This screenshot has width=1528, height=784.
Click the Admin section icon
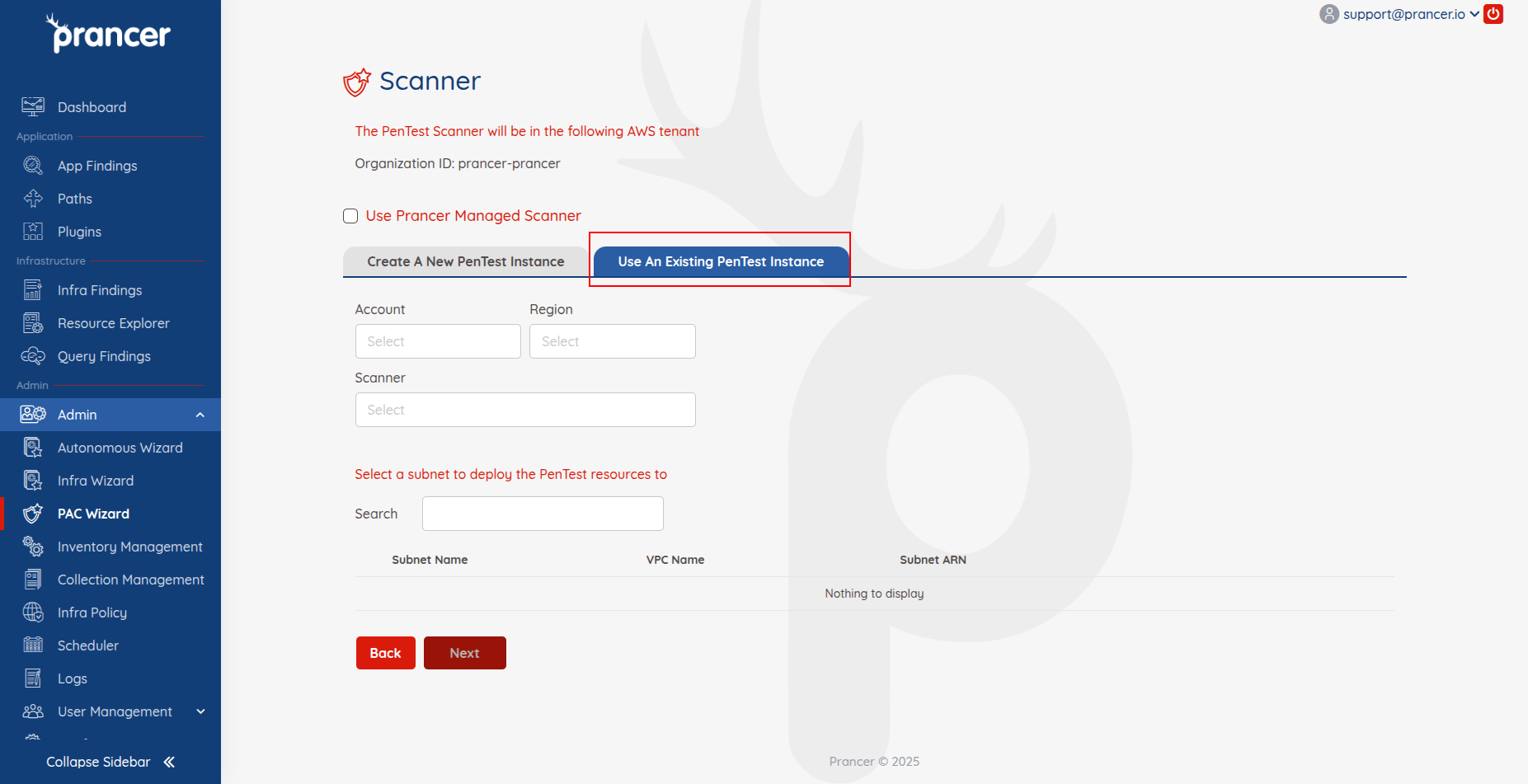point(33,415)
